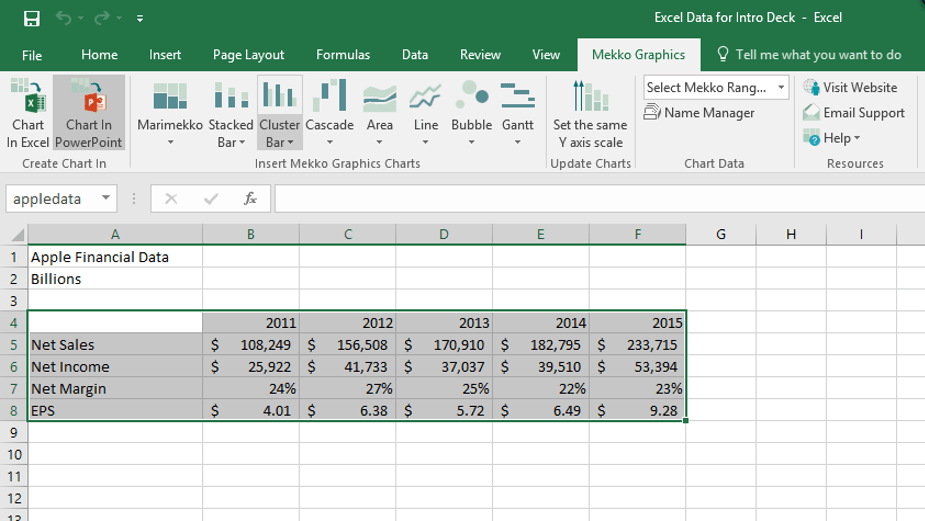
Task: Click the Chart In Excel icon
Action: tap(27, 112)
